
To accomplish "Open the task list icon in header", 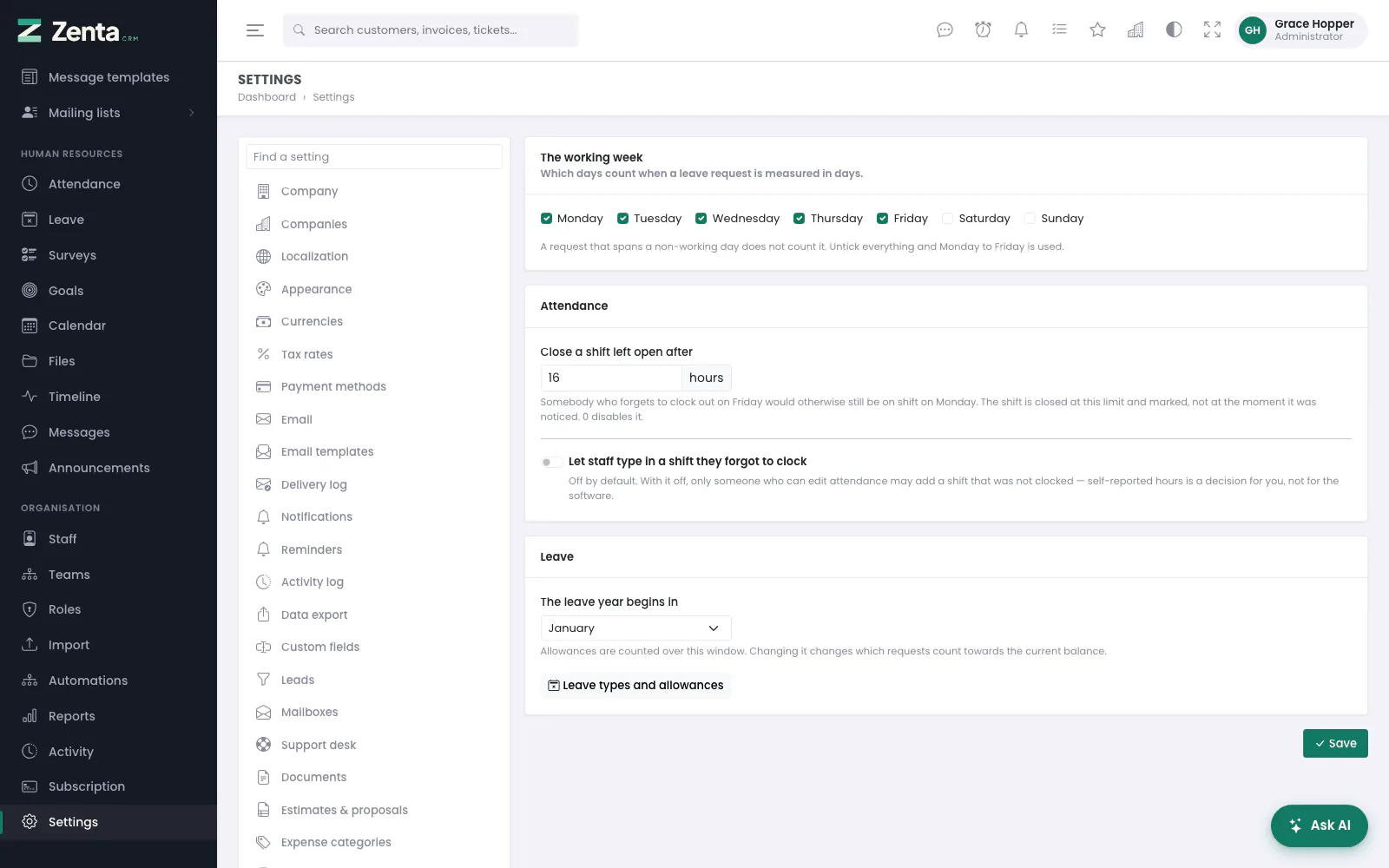I will coord(1059,30).
